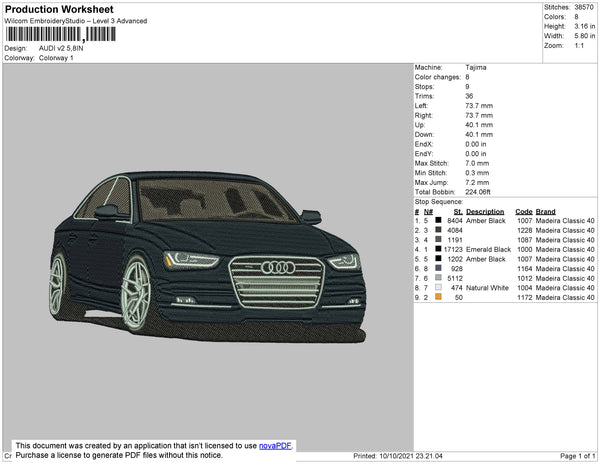Click the Audi car embroidery preview

pos(208,257)
